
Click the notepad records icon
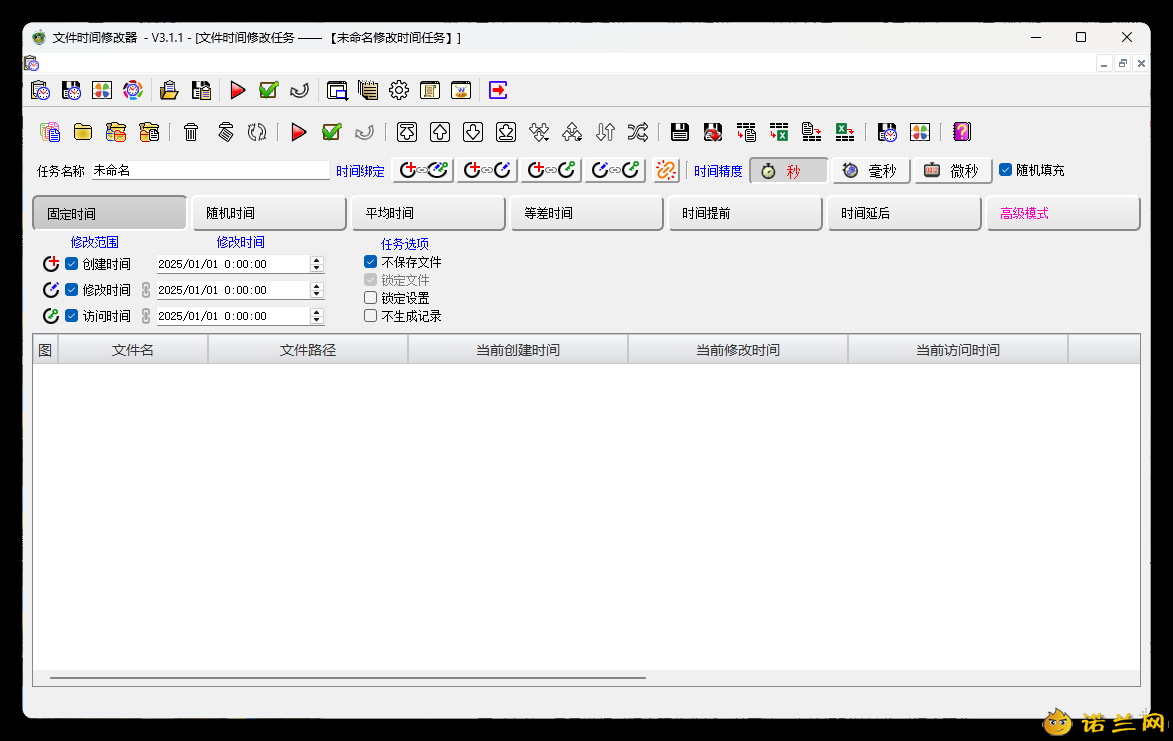click(x=367, y=90)
